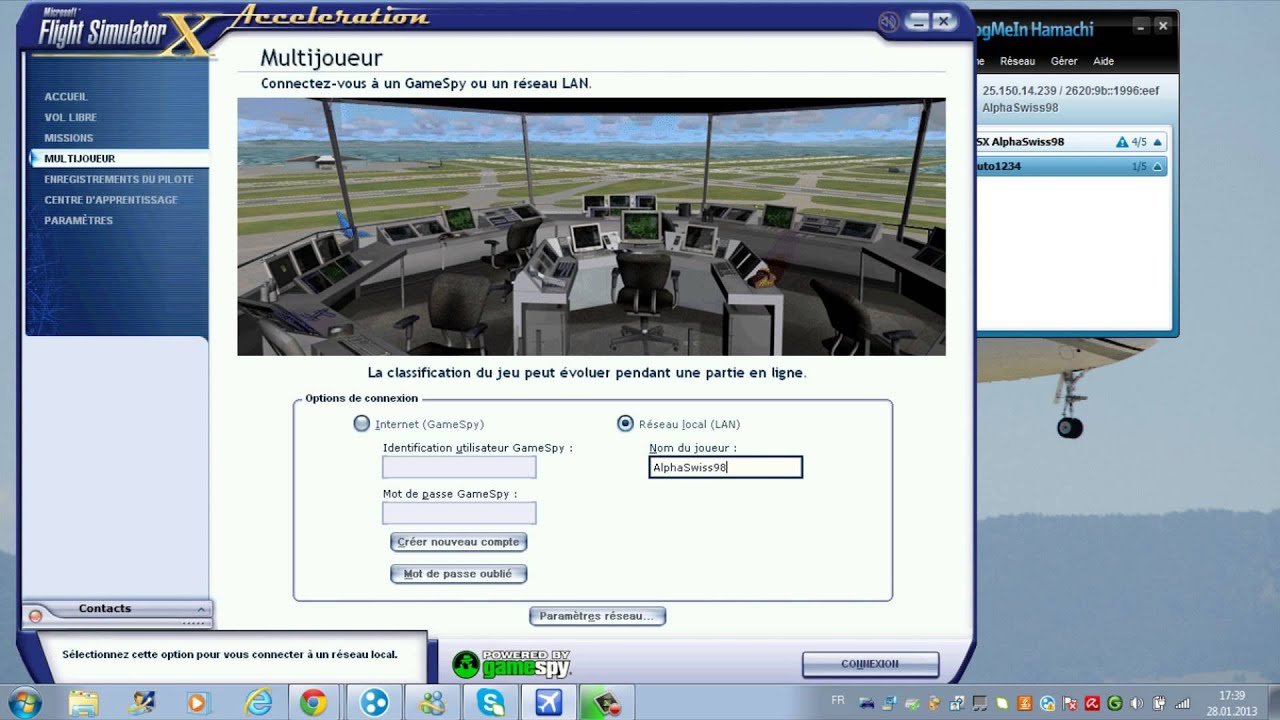Click the FR language indicator
Viewport: 1280px width, 720px height.
(x=838, y=700)
